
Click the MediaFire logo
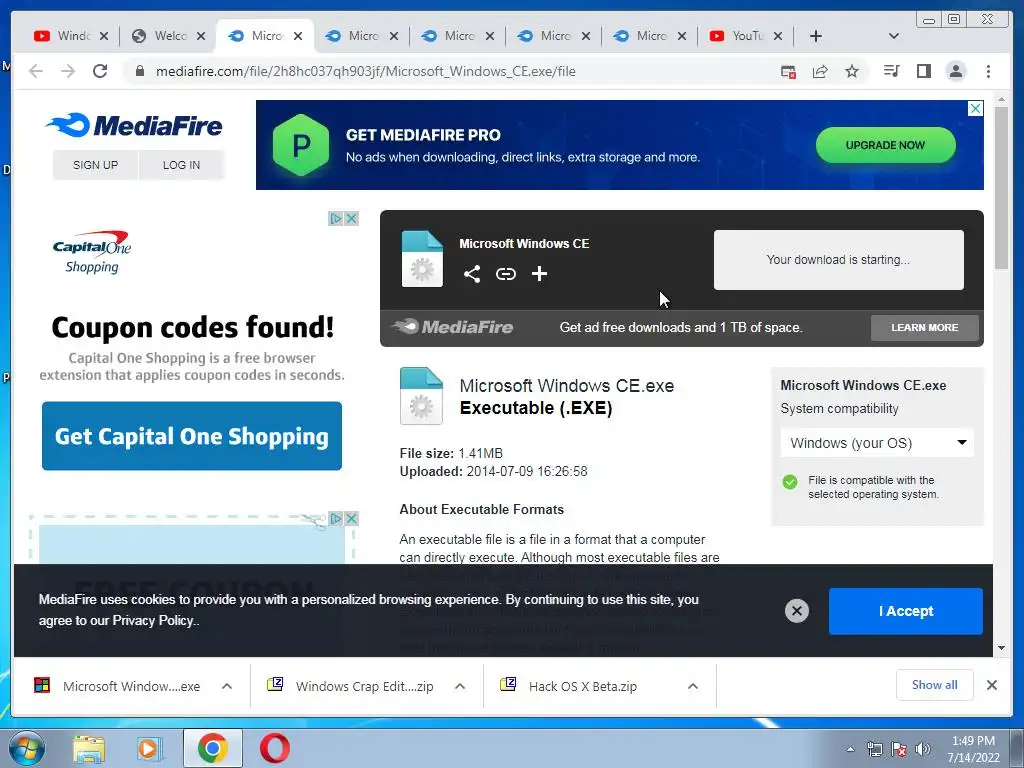tap(135, 125)
